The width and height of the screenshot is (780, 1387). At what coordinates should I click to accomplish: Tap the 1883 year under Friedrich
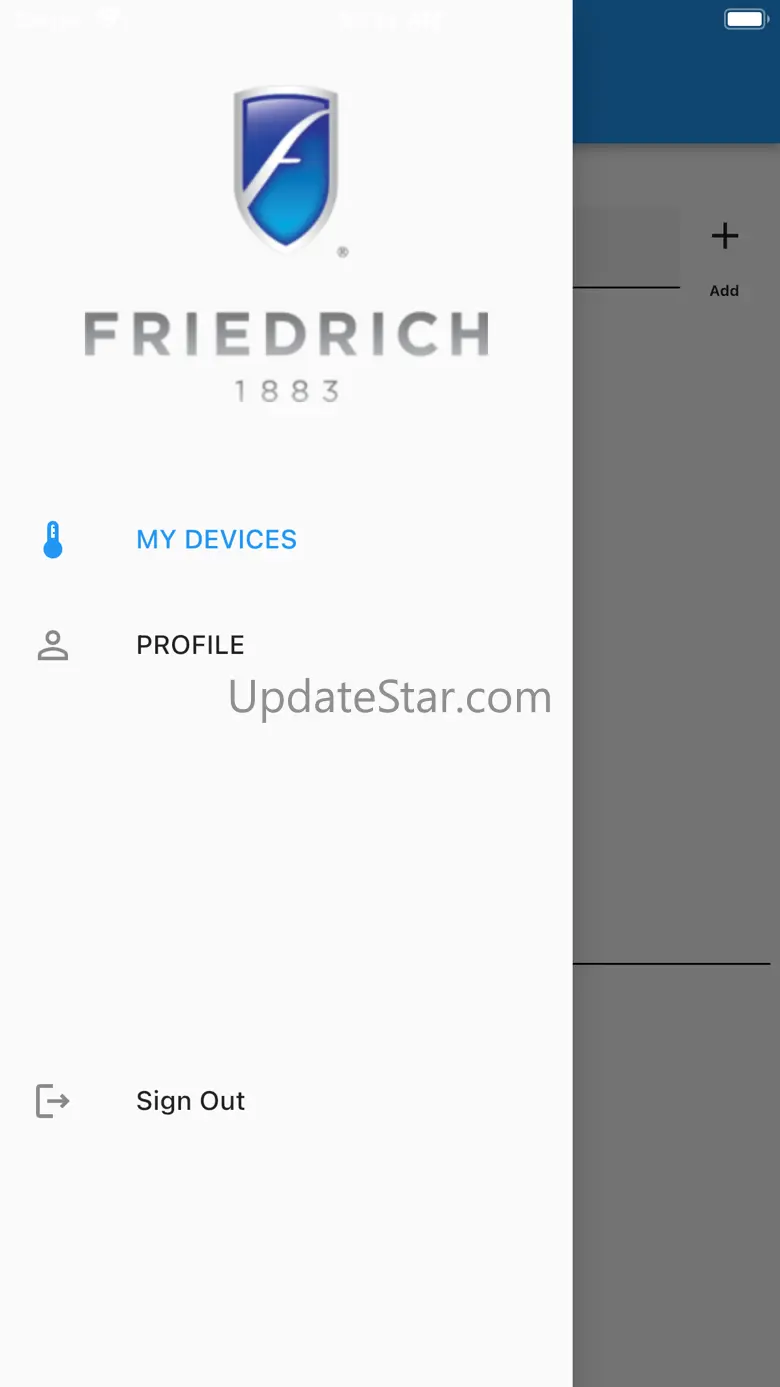pos(287,391)
